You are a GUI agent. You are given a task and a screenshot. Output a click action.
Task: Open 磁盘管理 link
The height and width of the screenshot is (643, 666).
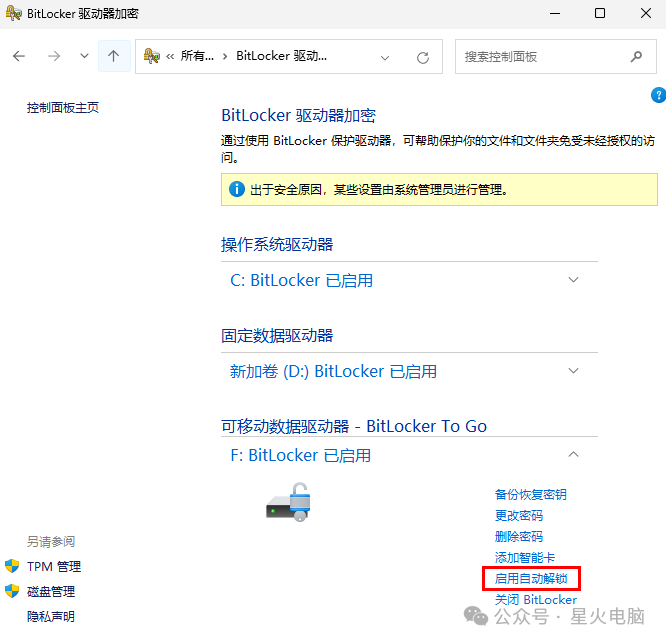click(x=51, y=591)
